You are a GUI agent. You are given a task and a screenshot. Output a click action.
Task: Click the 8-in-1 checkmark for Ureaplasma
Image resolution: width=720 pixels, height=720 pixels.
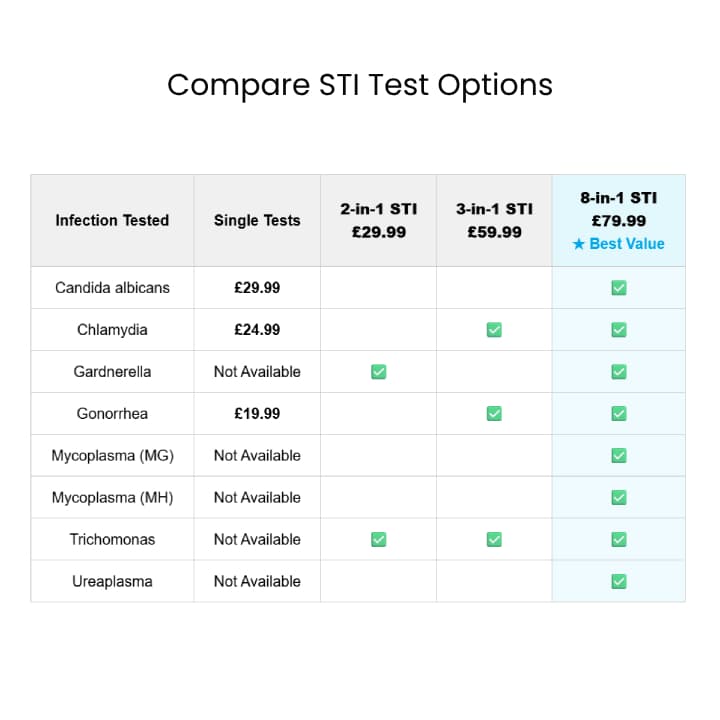pos(619,582)
